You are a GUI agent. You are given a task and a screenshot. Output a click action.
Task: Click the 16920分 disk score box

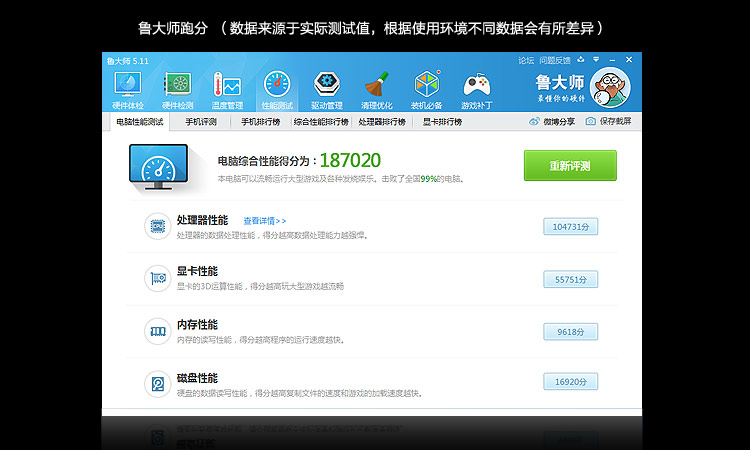571,382
